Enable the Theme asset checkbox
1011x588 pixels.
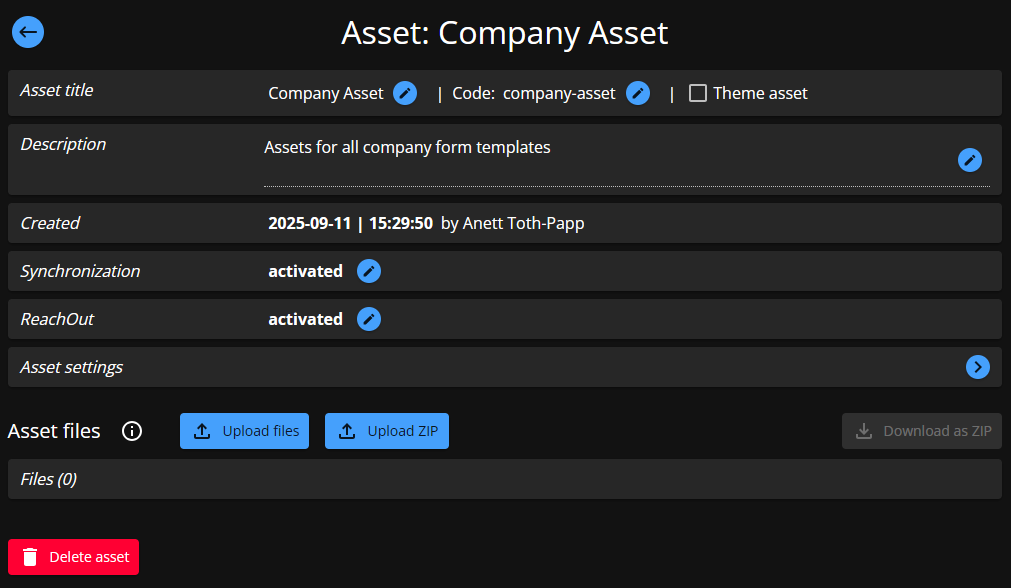pyautogui.click(x=698, y=93)
